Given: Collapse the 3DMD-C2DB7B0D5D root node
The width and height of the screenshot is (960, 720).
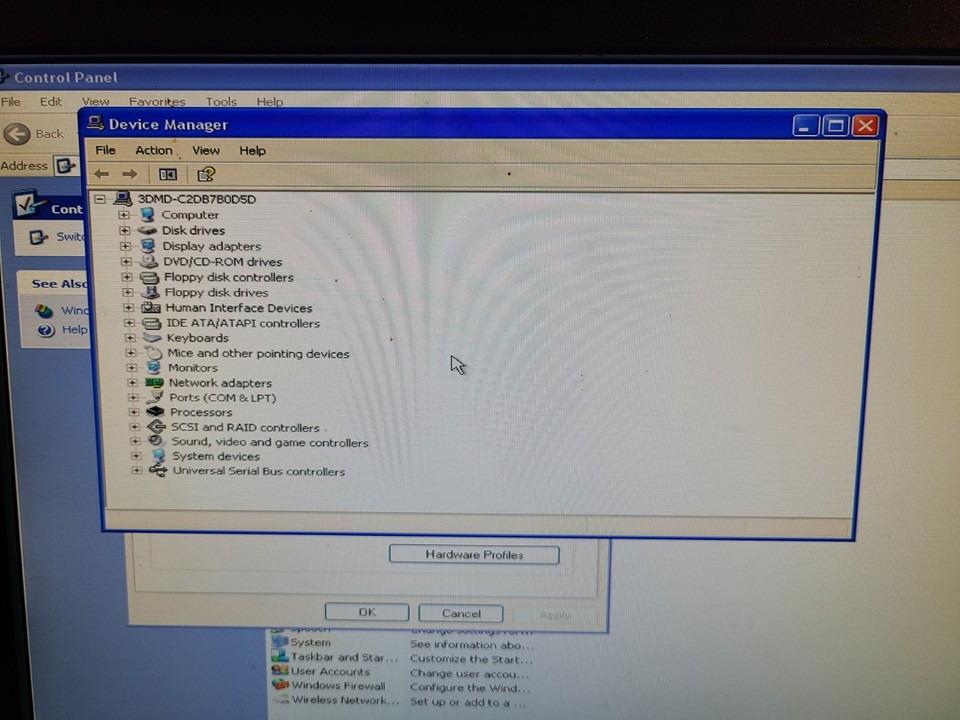Looking at the screenshot, I should click(99, 198).
